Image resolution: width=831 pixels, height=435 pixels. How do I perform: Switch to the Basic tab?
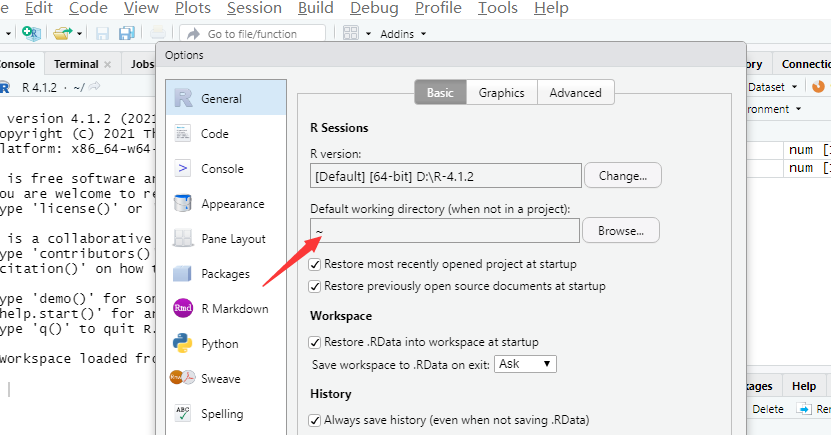point(440,93)
